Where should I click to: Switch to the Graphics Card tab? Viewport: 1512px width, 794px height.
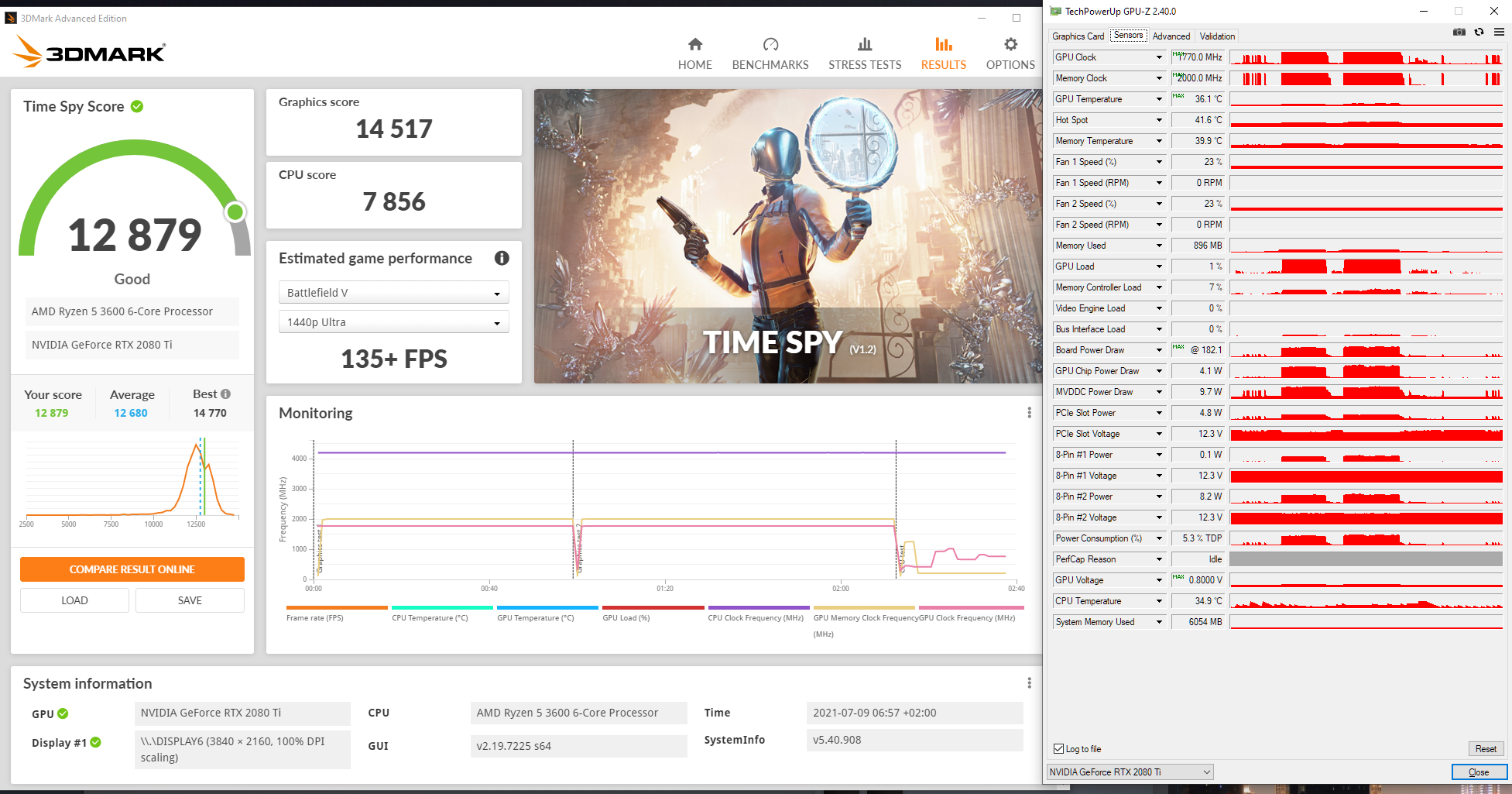(1078, 36)
